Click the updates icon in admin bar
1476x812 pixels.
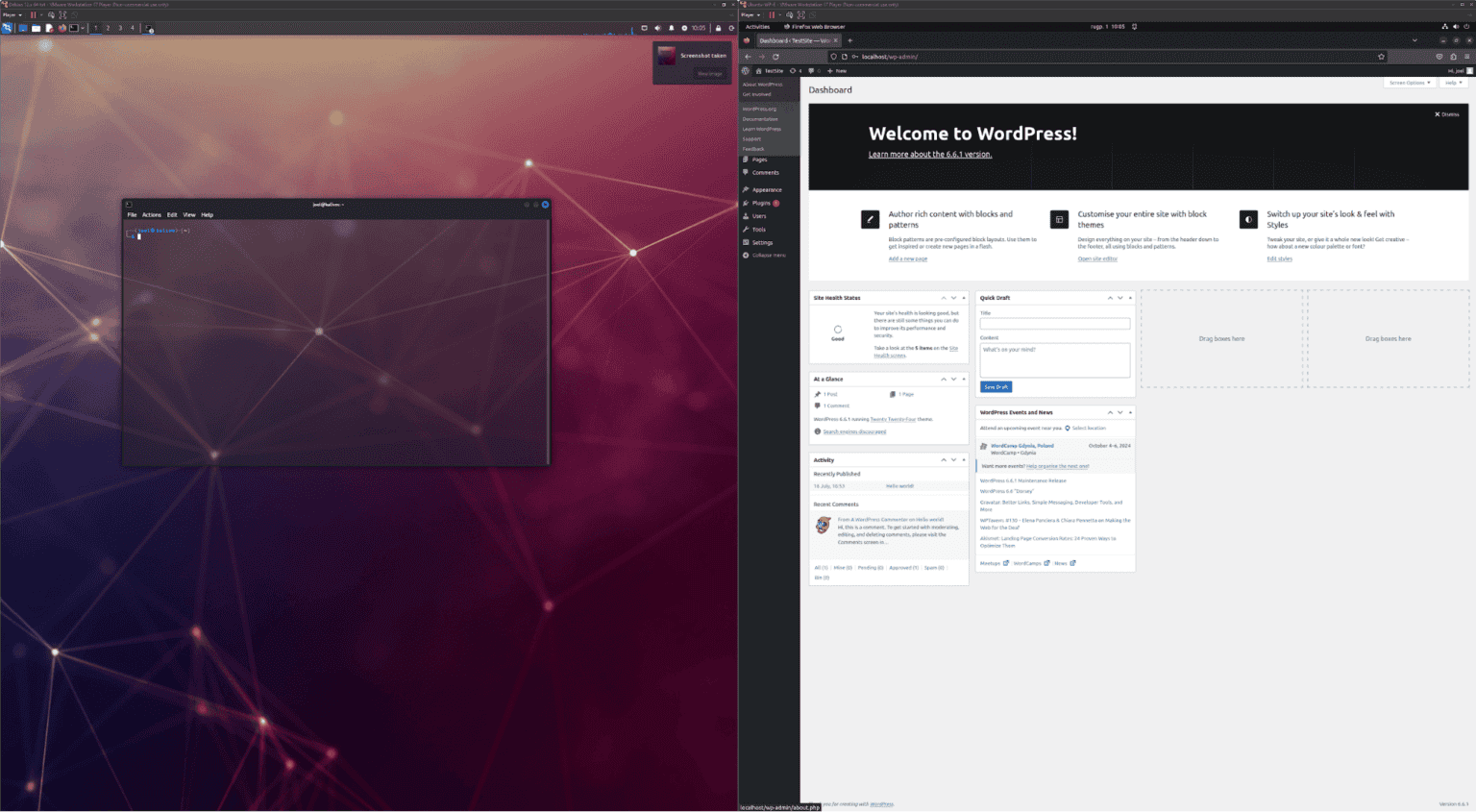coord(794,71)
